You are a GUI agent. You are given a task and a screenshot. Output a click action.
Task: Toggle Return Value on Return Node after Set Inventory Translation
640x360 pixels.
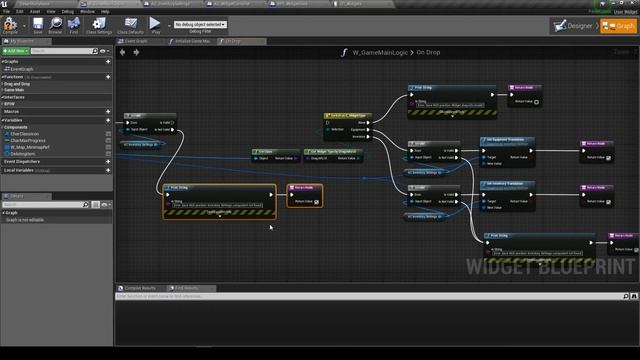pyautogui.click(x=609, y=202)
